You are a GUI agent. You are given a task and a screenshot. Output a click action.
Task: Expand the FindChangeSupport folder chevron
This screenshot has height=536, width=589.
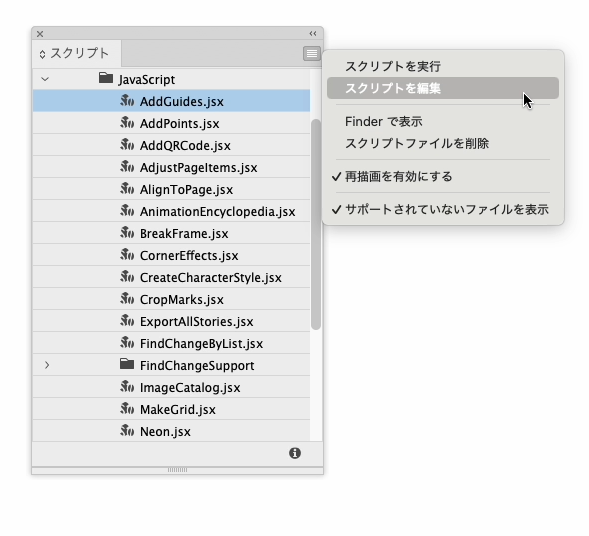[47, 365]
